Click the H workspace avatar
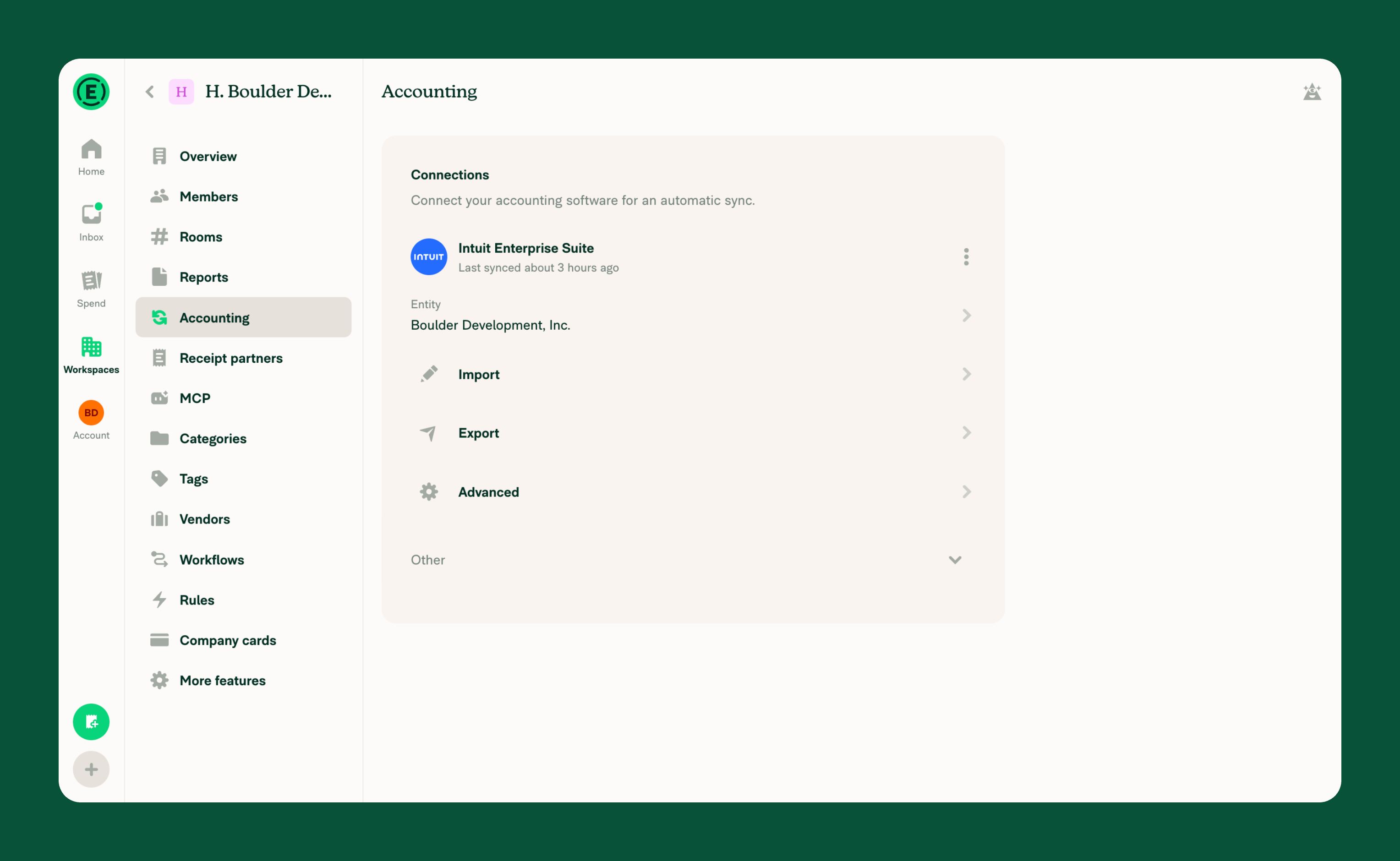The width and height of the screenshot is (1400, 861). [181, 92]
